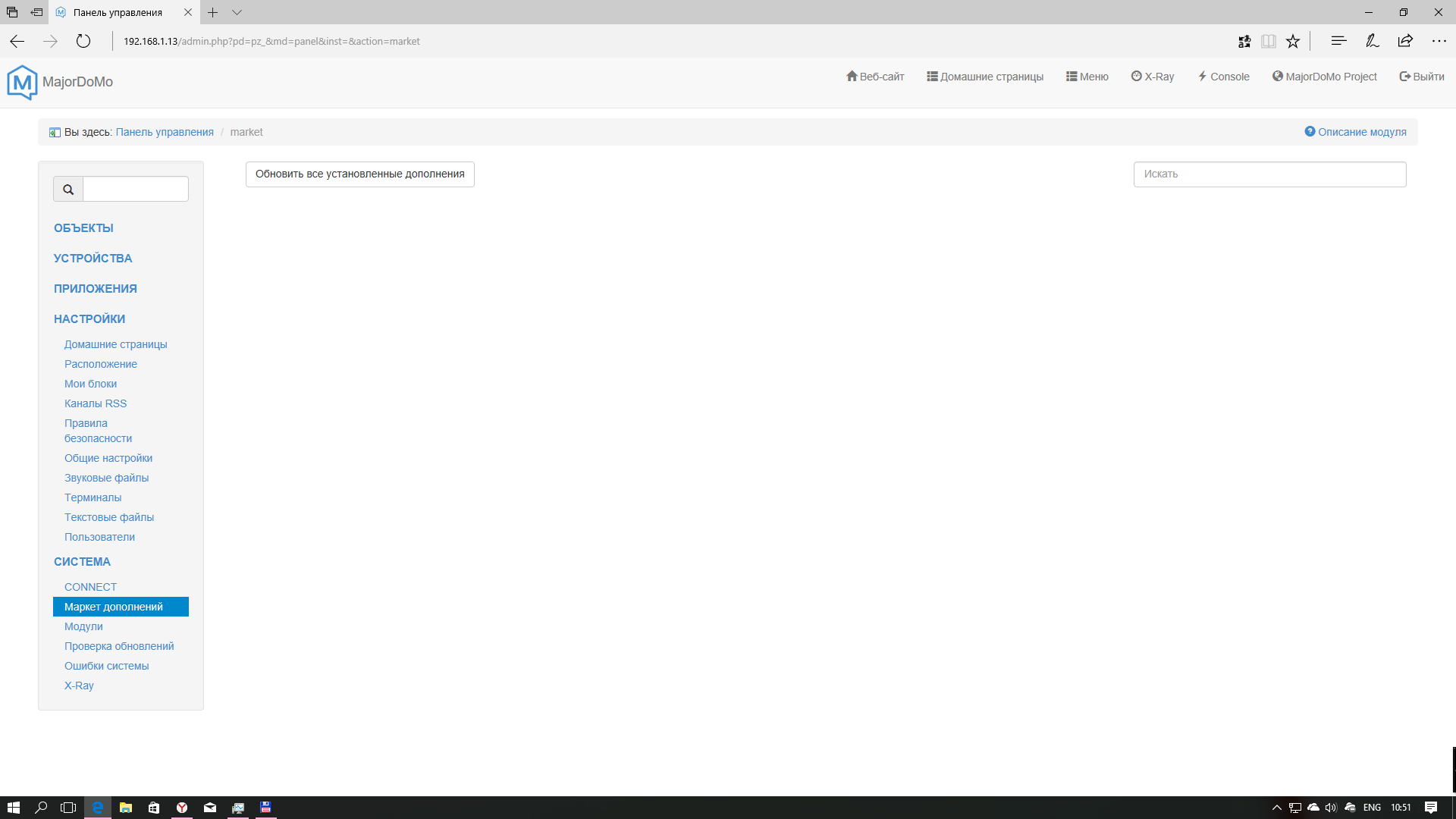Expand the ПРИЛОЖЕНИЯ sidebar section
This screenshot has width=1456, height=819.
click(96, 289)
